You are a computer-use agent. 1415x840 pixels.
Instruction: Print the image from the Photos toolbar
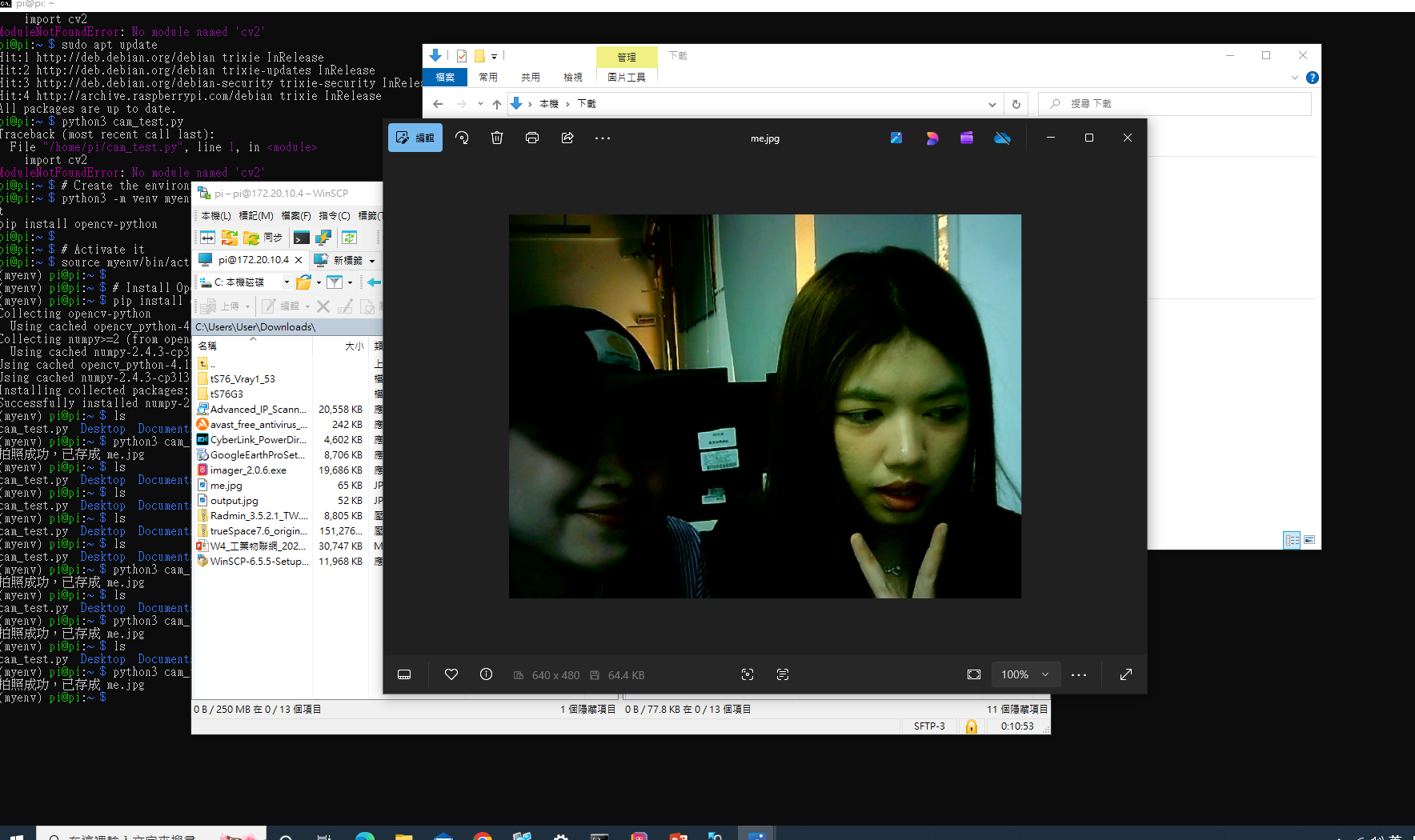point(532,137)
